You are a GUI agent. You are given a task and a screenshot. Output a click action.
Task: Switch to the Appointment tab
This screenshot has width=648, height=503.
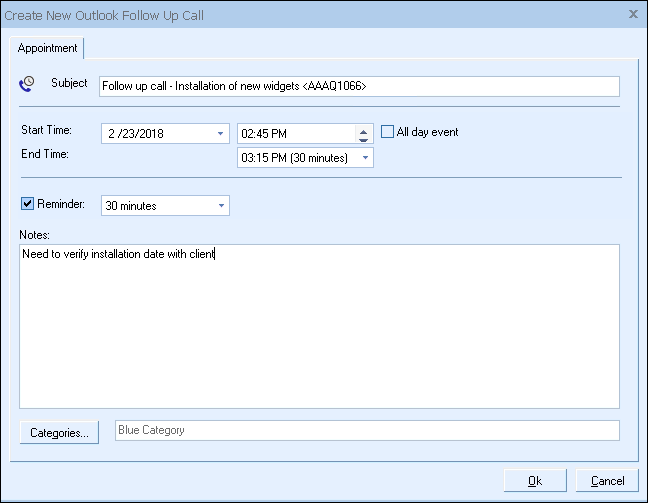48,48
